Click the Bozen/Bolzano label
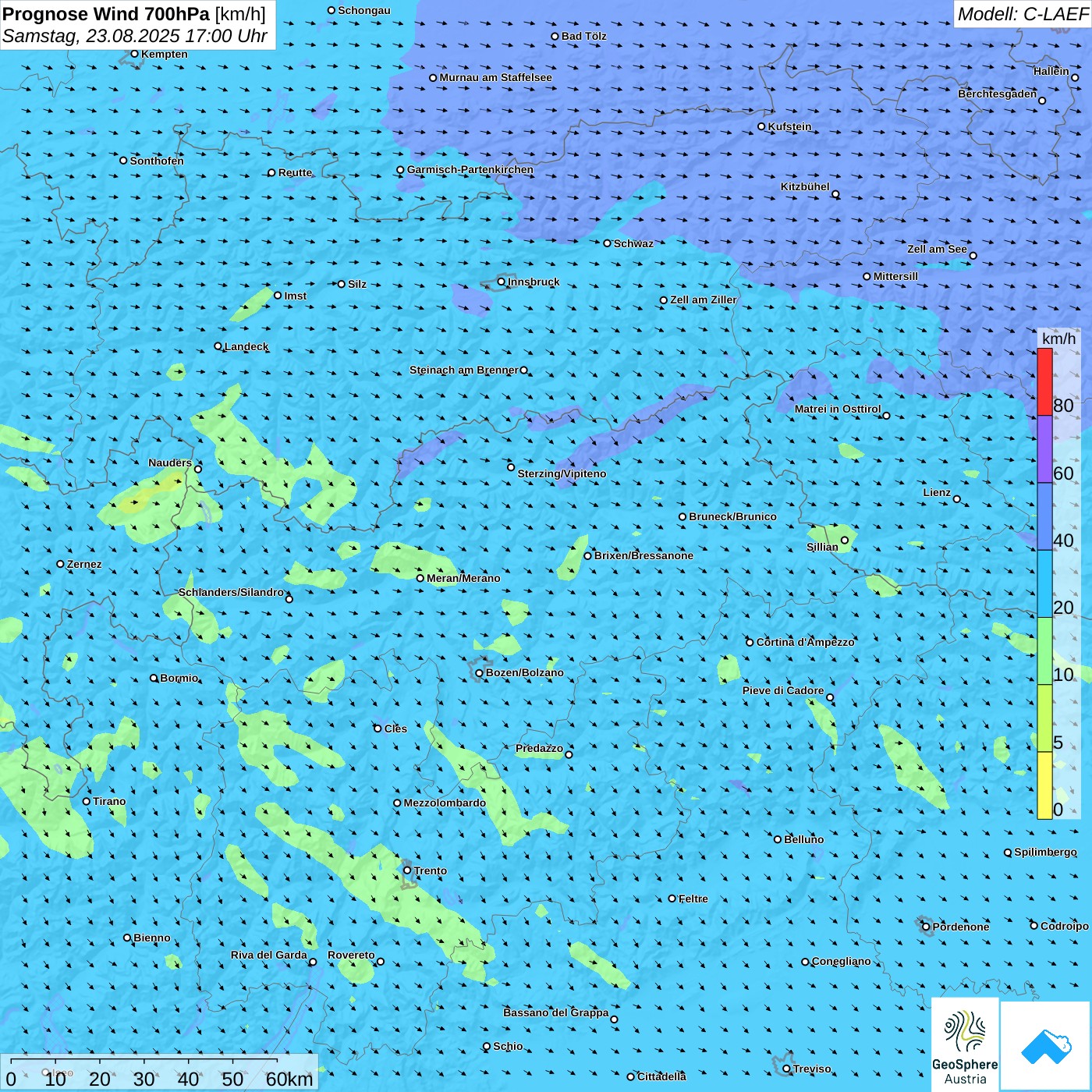Image resolution: width=1092 pixels, height=1092 pixels. pos(524,672)
